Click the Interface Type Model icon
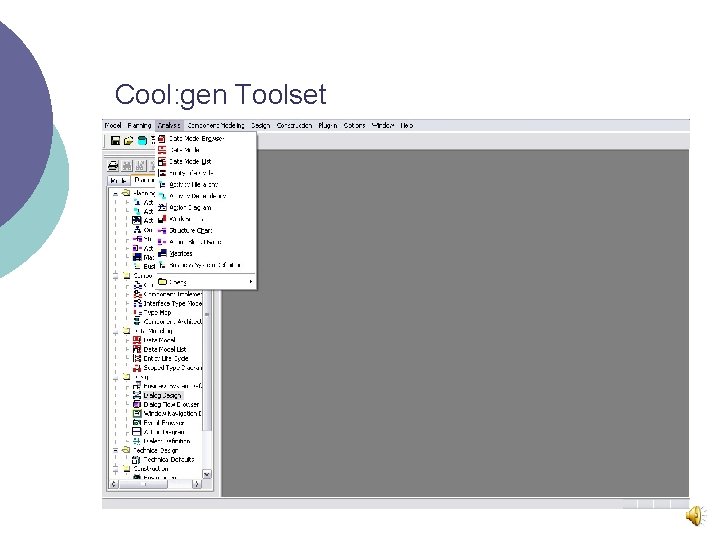Image resolution: width=720 pixels, height=540 pixels. (x=137, y=304)
